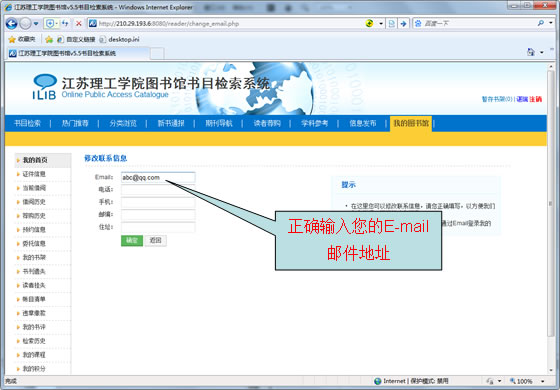Open 我的课程 in the sidebar
This screenshot has height=390, width=560.
click(x=34, y=355)
